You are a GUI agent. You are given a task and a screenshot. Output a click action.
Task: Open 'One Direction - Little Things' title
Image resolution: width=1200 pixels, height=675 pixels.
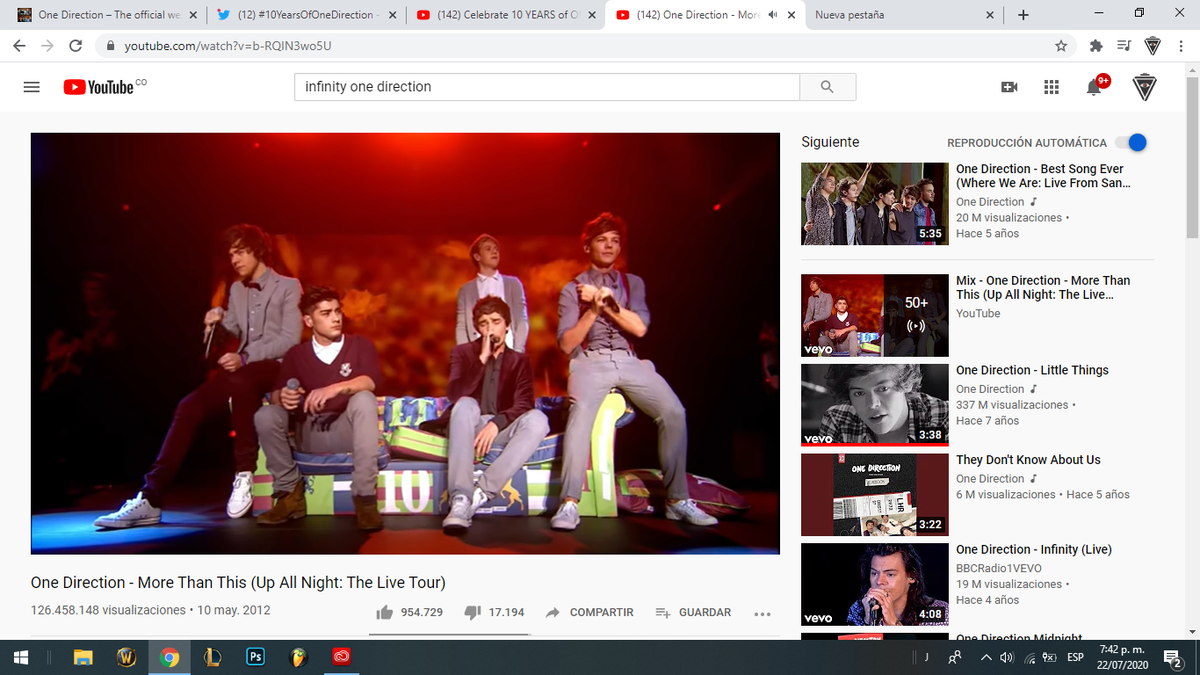tap(1032, 370)
